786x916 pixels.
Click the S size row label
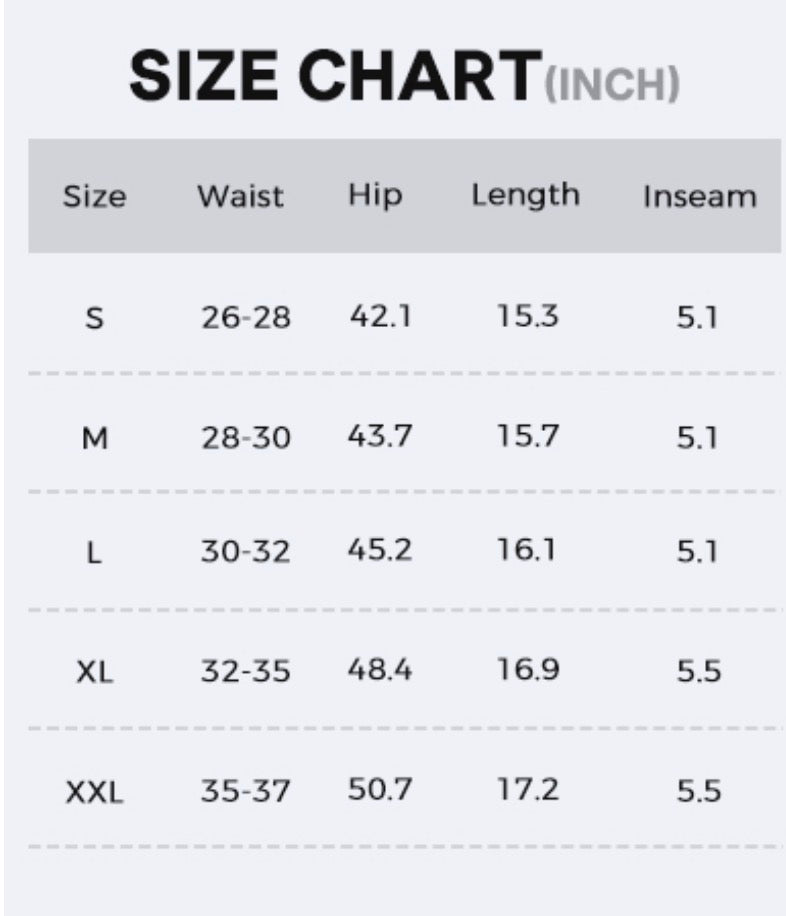[95, 318]
